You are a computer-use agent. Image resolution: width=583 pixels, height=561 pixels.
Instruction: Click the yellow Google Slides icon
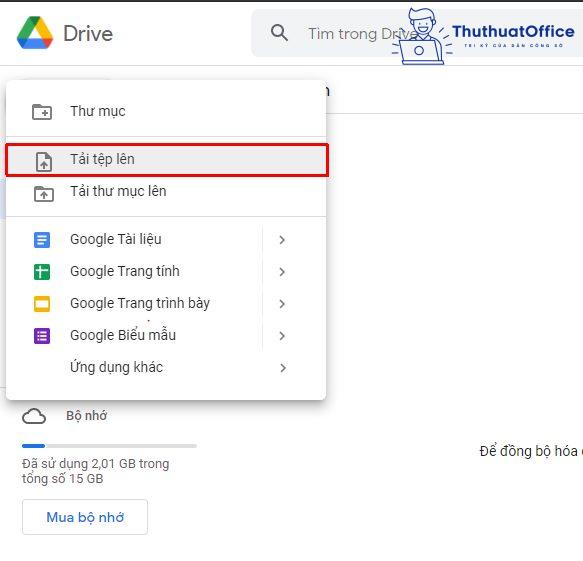[x=42, y=304]
